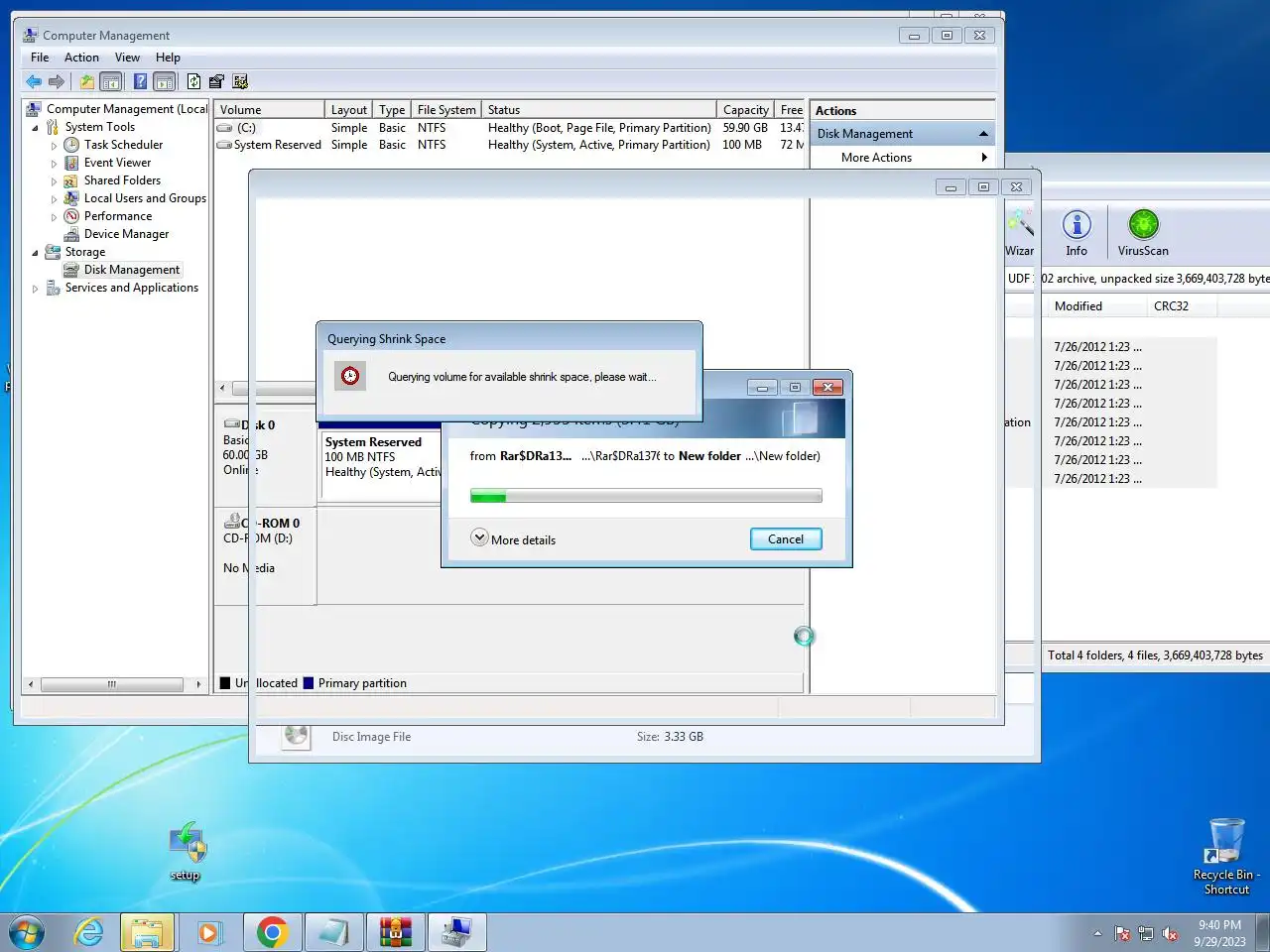Select Event Viewer in the tree
This screenshot has width=1270, height=952.
[117, 163]
